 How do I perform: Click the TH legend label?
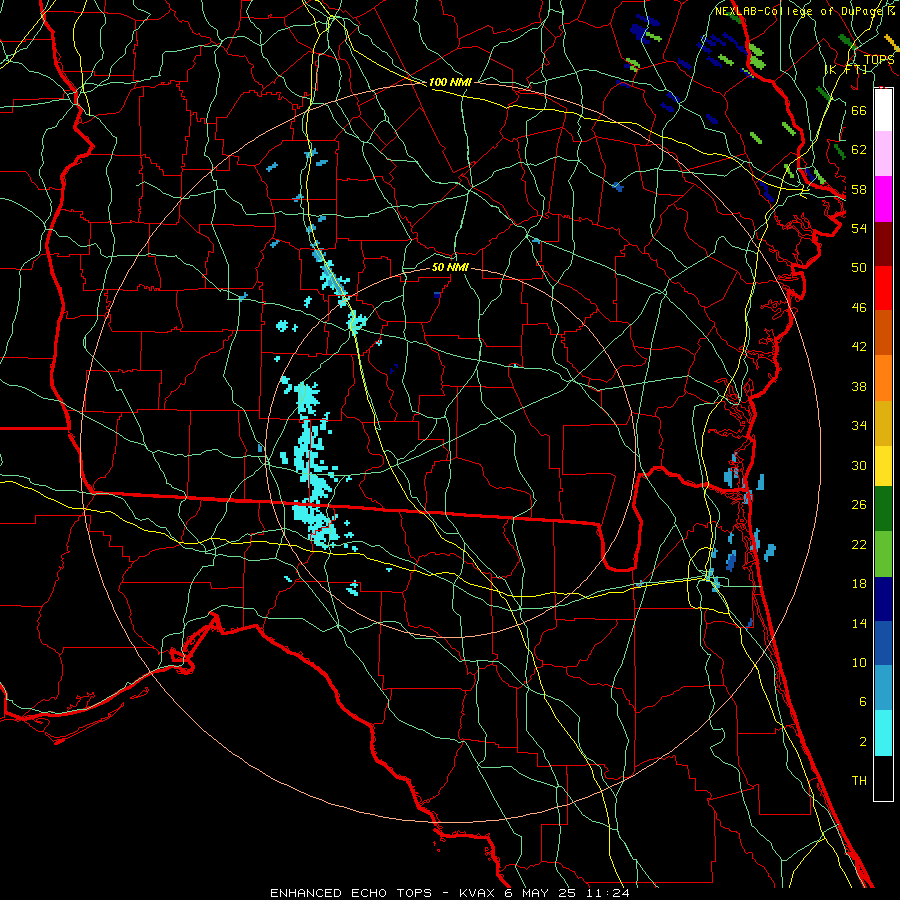click(x=859, y=781)
